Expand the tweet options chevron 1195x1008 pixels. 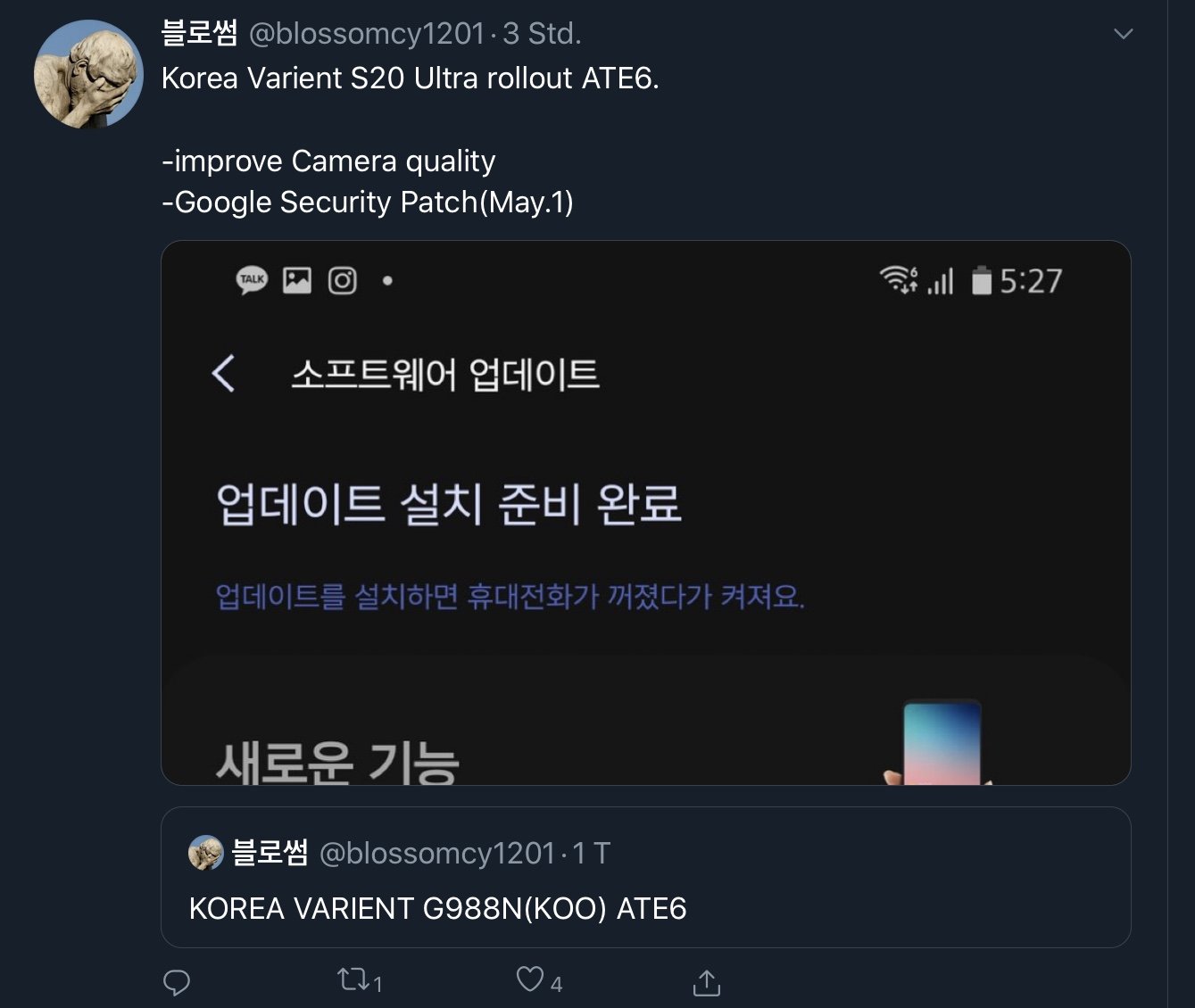click(x=1124, y=34)
